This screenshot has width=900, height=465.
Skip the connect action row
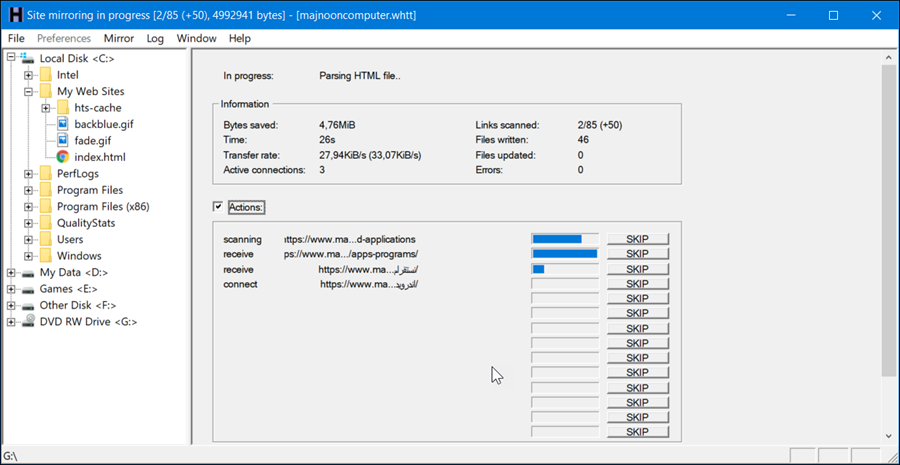pos(638,284)
